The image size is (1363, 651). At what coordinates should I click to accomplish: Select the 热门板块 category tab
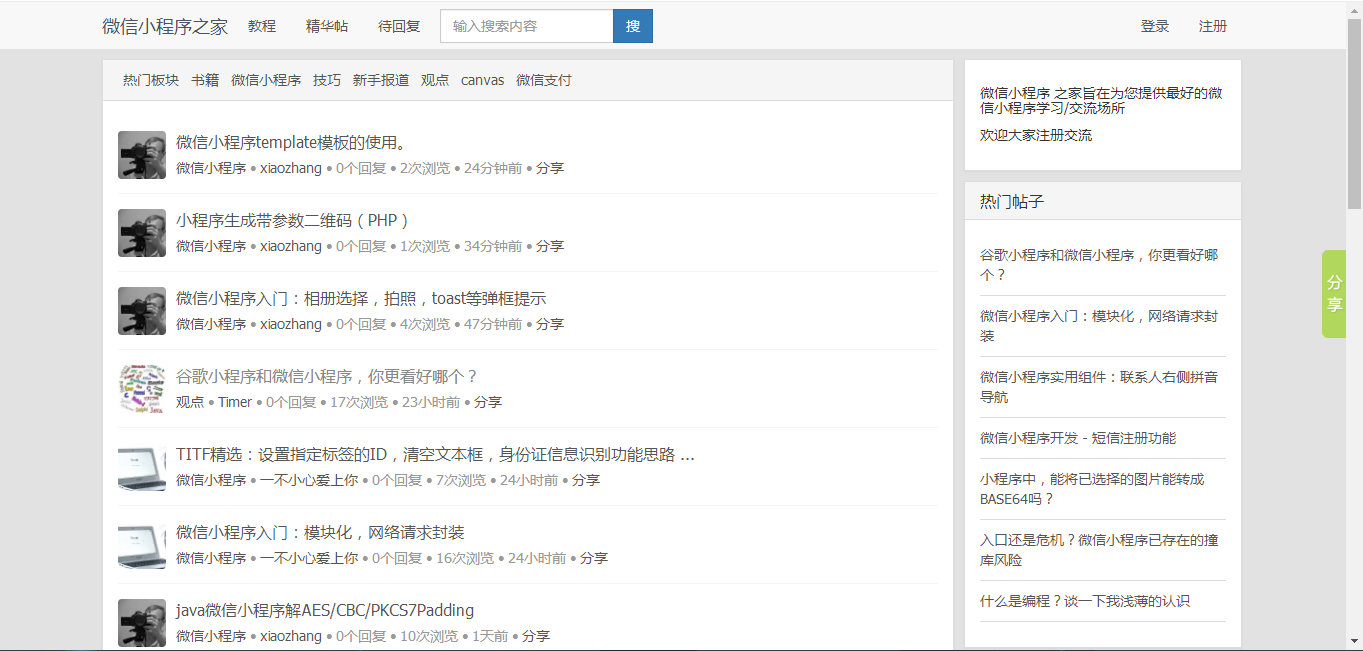[x=151, y=80]
